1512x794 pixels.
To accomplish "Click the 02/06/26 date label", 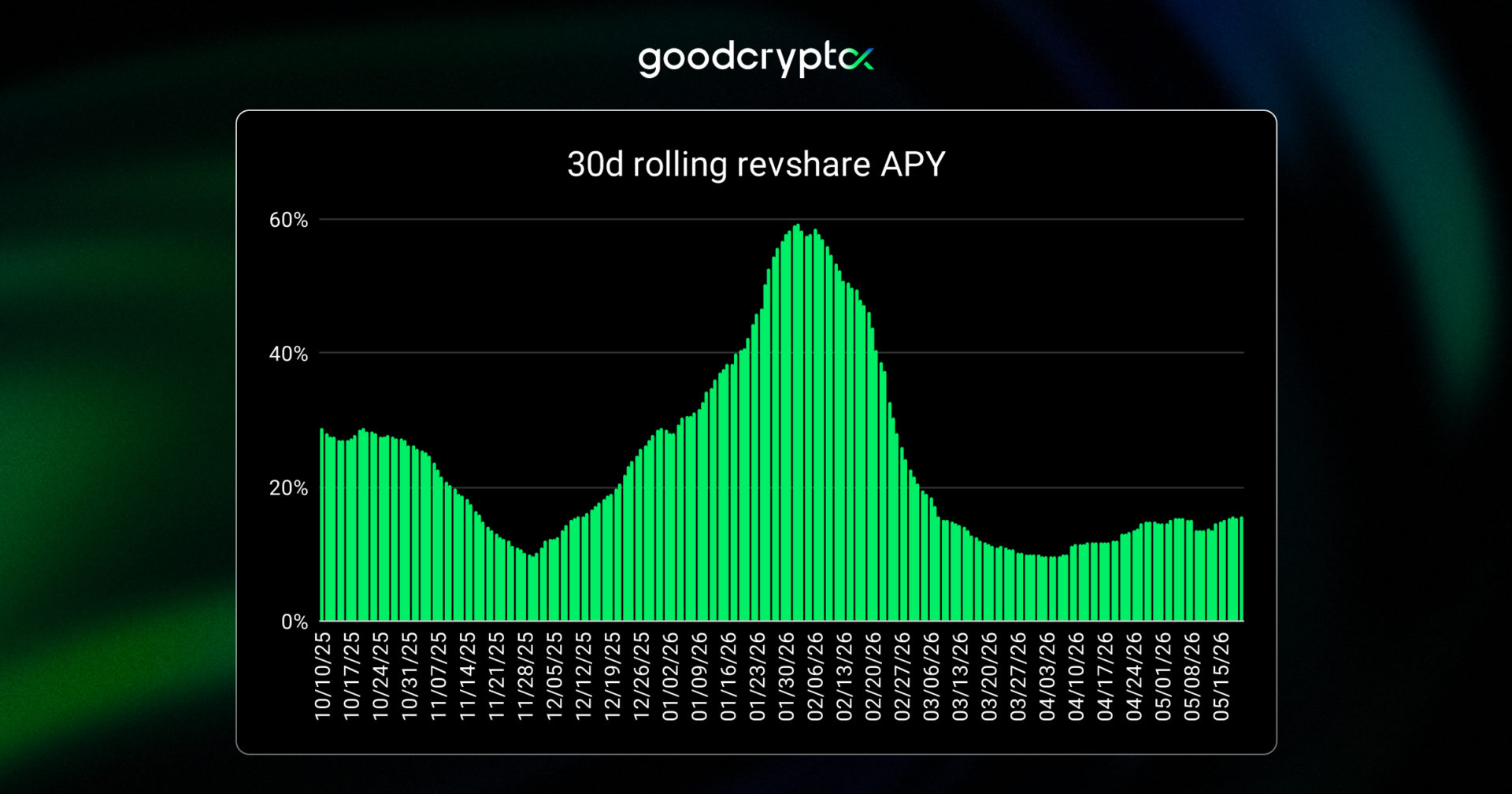I will pyautogui.click(x=816, y=676).
